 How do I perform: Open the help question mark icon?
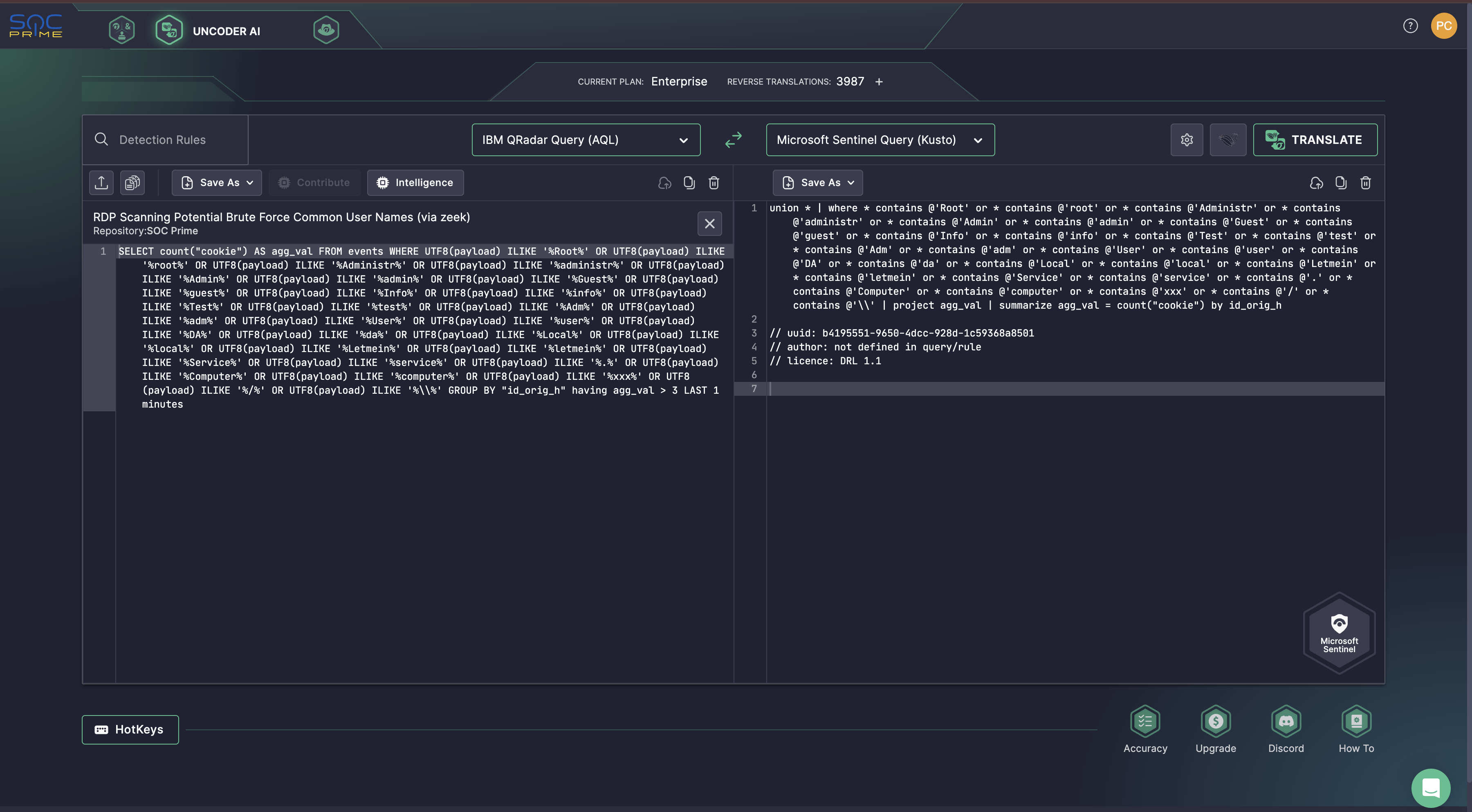1410,26
